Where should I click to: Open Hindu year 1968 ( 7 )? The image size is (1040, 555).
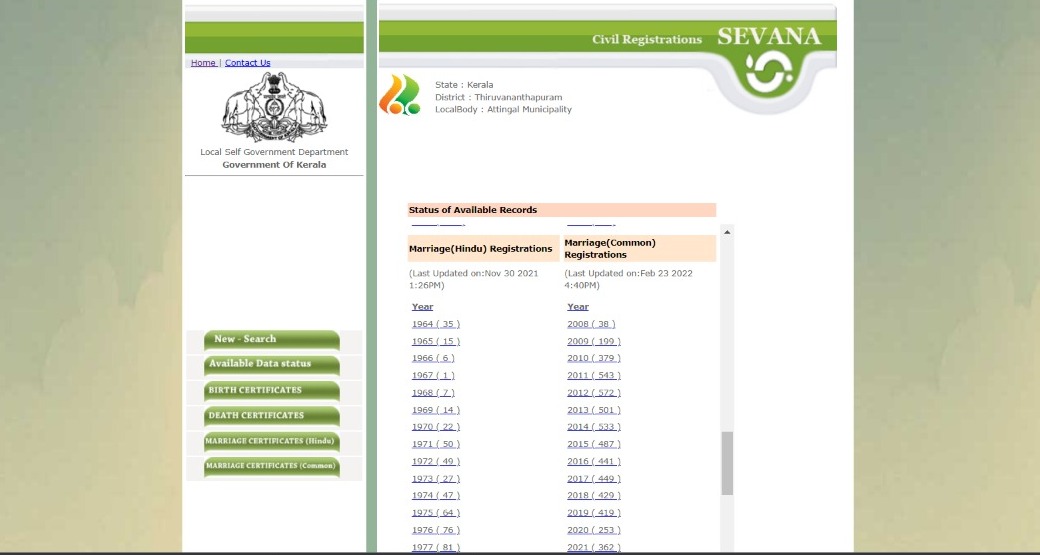(x=433, y=393)
